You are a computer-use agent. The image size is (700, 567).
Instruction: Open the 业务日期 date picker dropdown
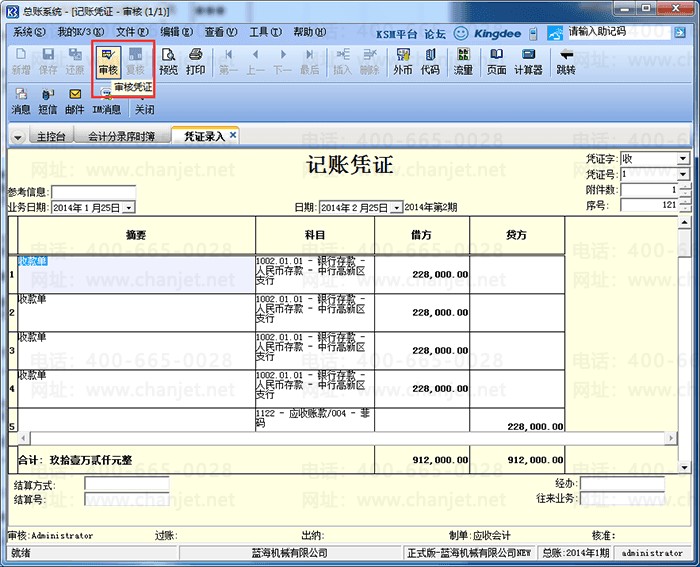click(x=128, y=208)
